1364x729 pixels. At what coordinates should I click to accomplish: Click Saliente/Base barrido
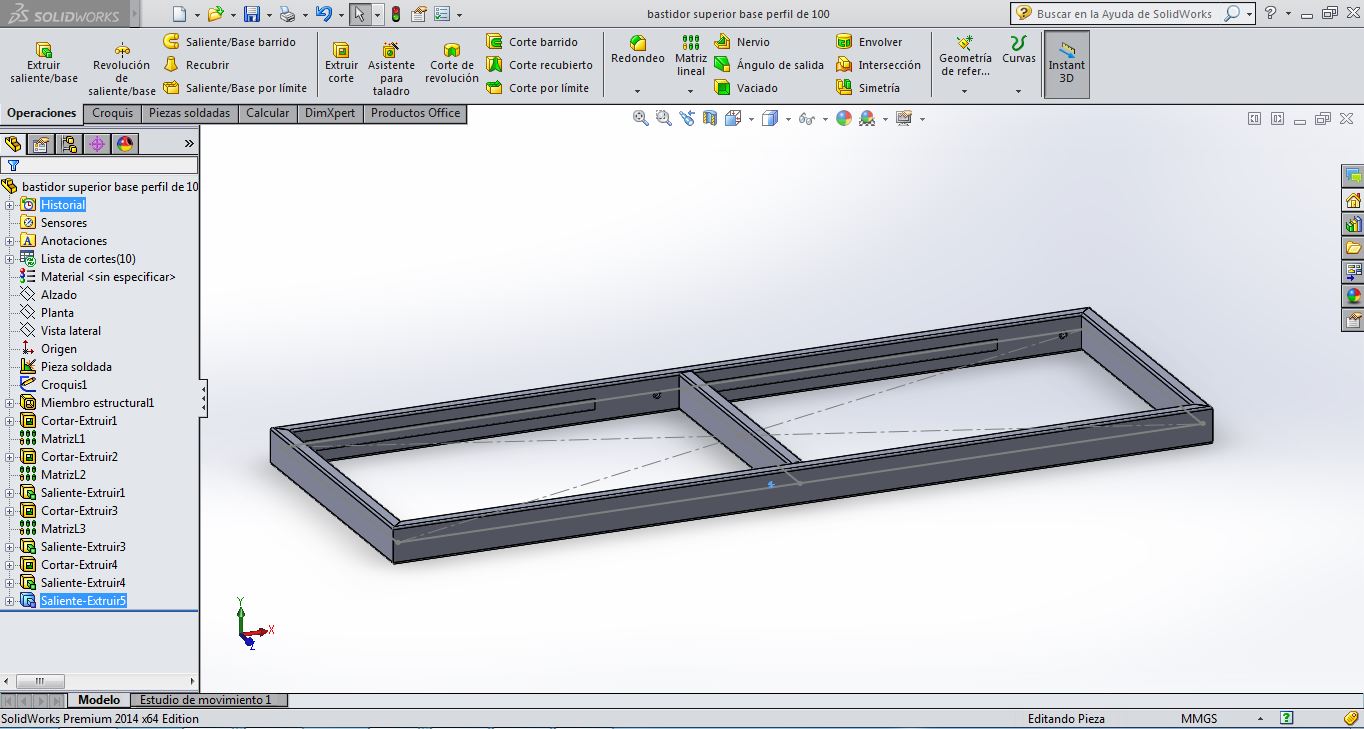(229, 42)
